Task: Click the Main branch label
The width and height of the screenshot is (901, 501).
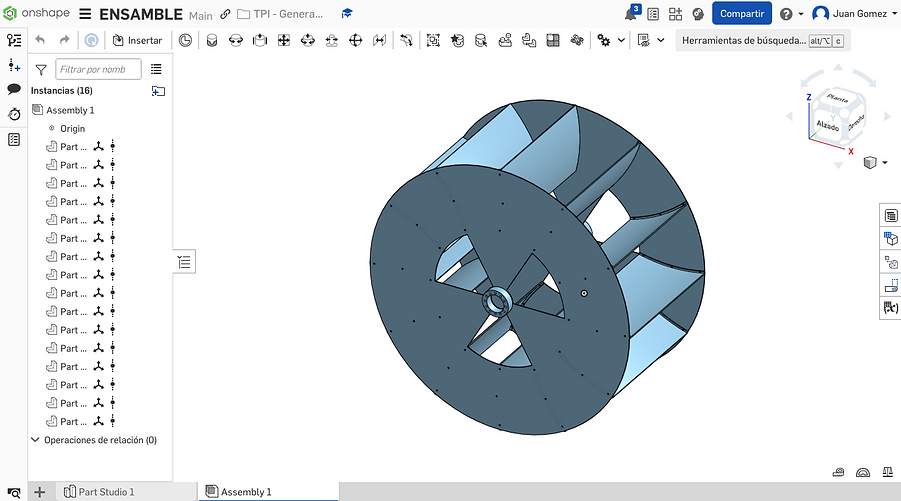Action: click(201, 16)
